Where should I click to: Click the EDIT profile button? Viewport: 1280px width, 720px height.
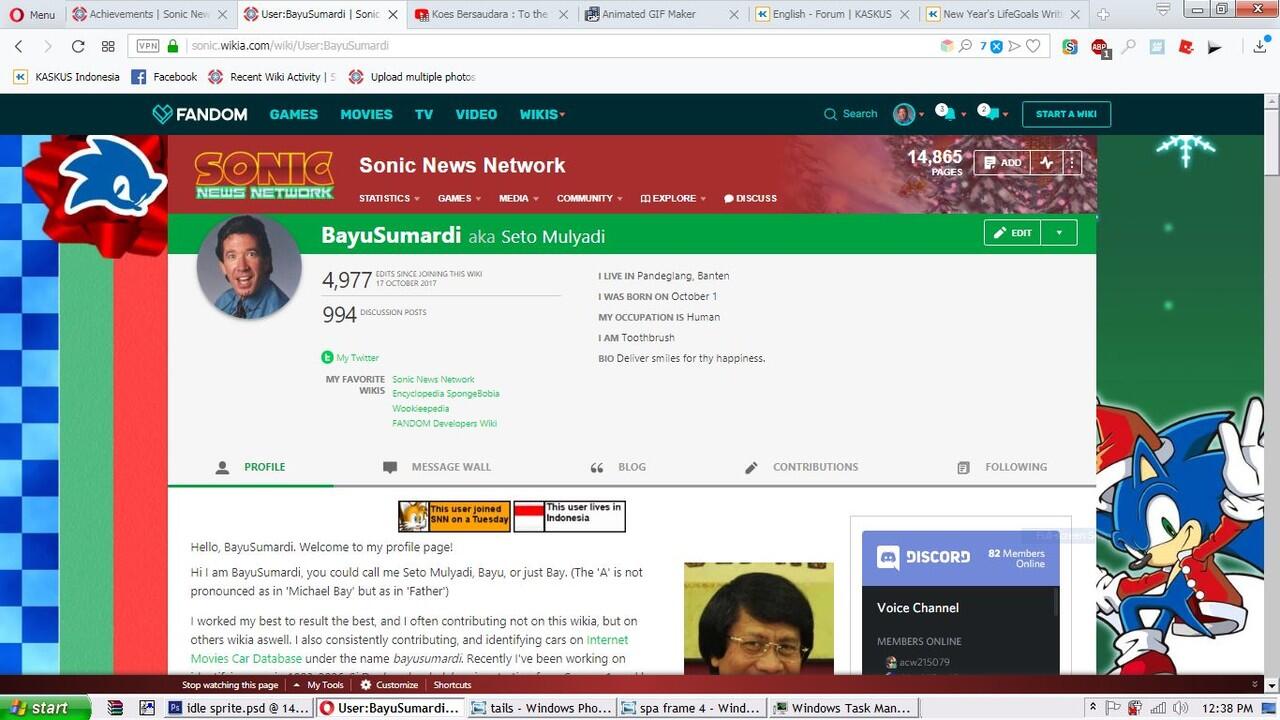[x=1012, y=233]
